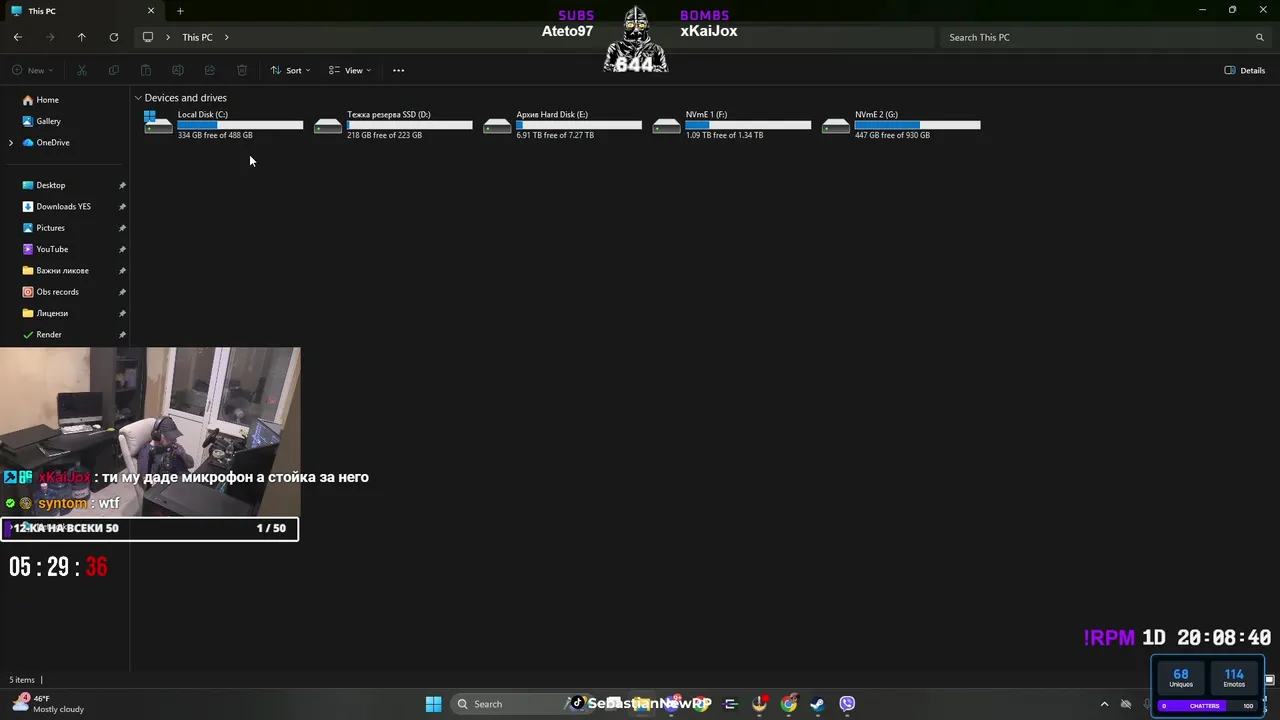Open Gallery in the navigation pane
The width and height of the screenshot is (1280, 720).
tap(48, 121)
